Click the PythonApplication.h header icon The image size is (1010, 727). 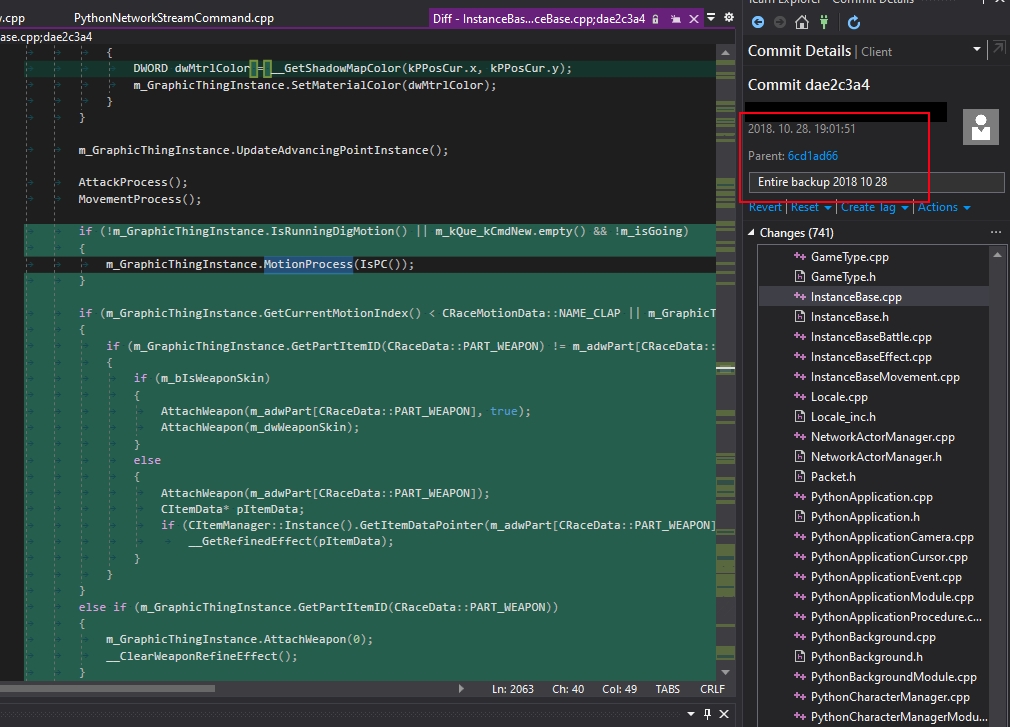pyautogui.click(x=800, y=516)
